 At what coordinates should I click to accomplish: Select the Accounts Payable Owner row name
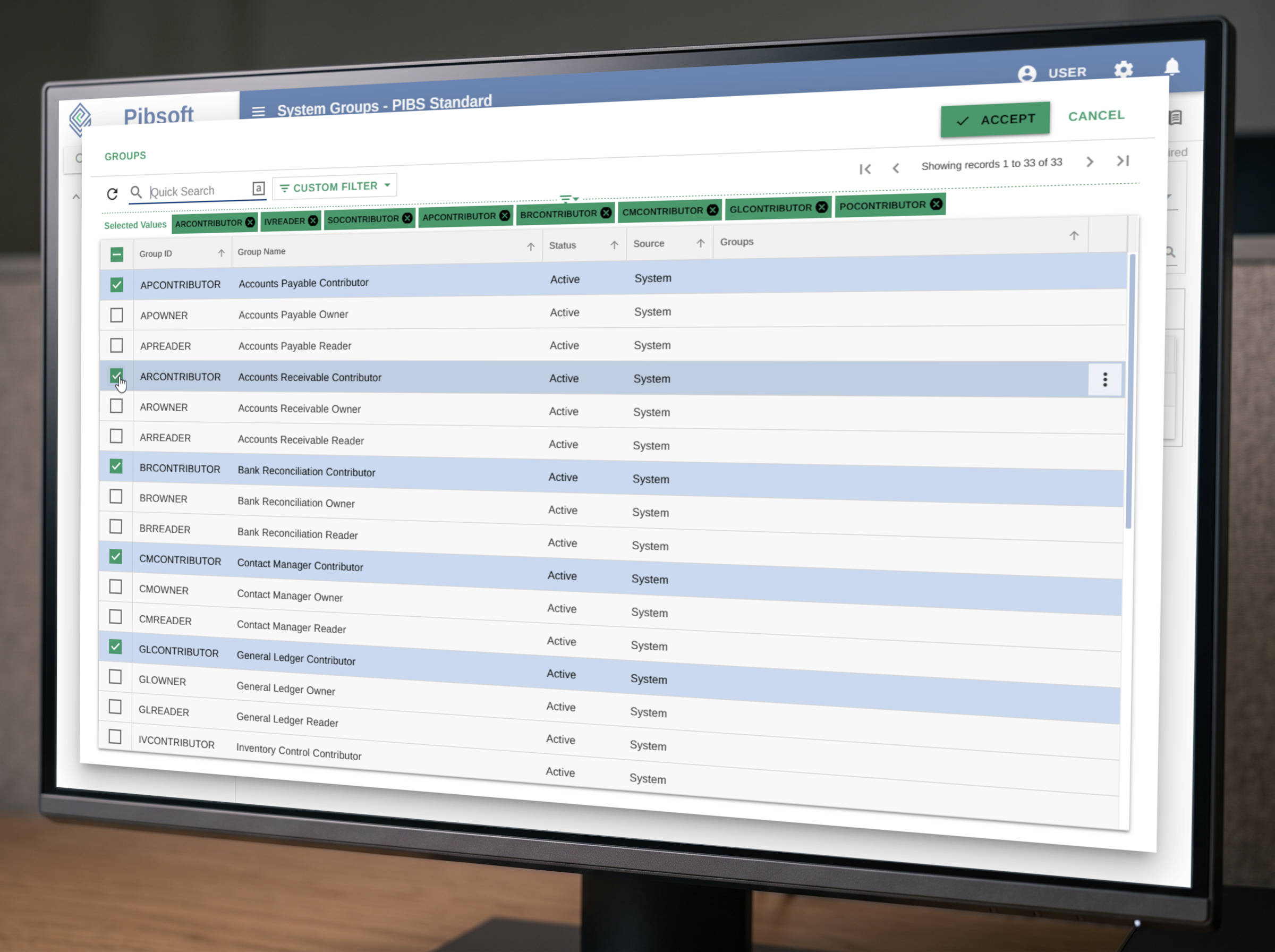(293, 314)
